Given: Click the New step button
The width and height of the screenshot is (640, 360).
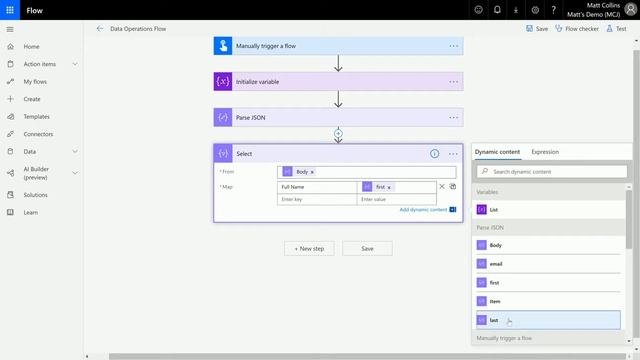Looking at the screenshot, I should (x=309, y=249).
